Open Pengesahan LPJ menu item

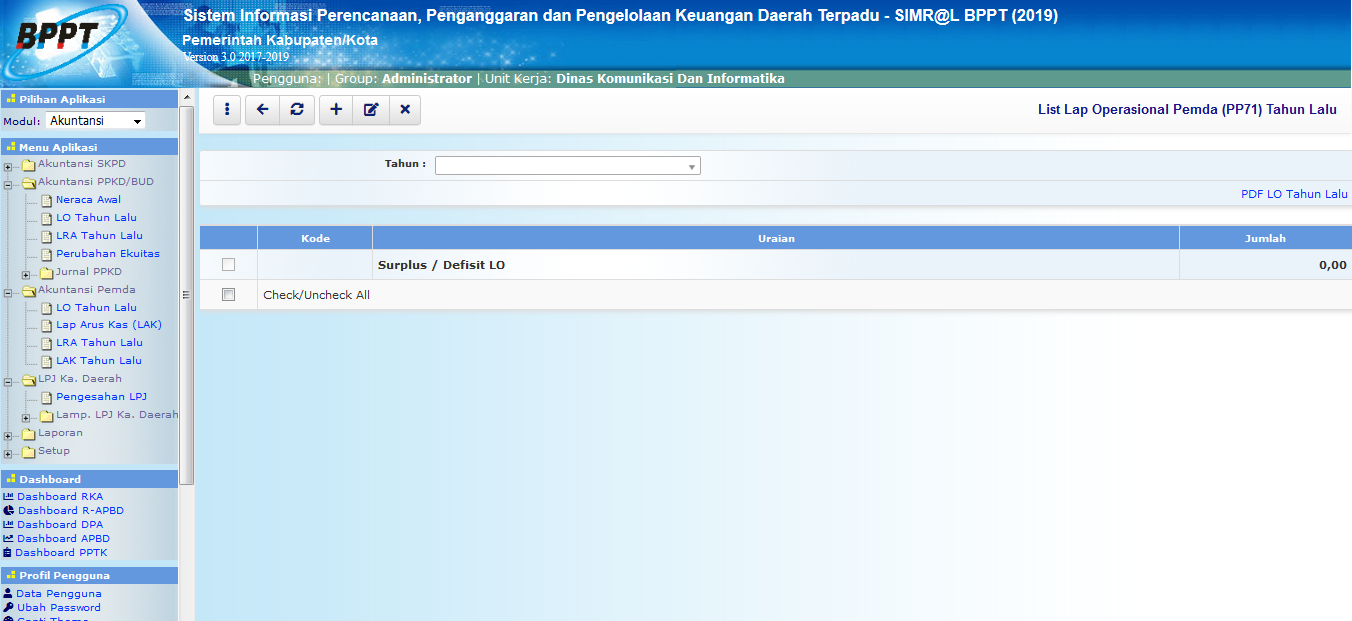[x=101, y=397]
